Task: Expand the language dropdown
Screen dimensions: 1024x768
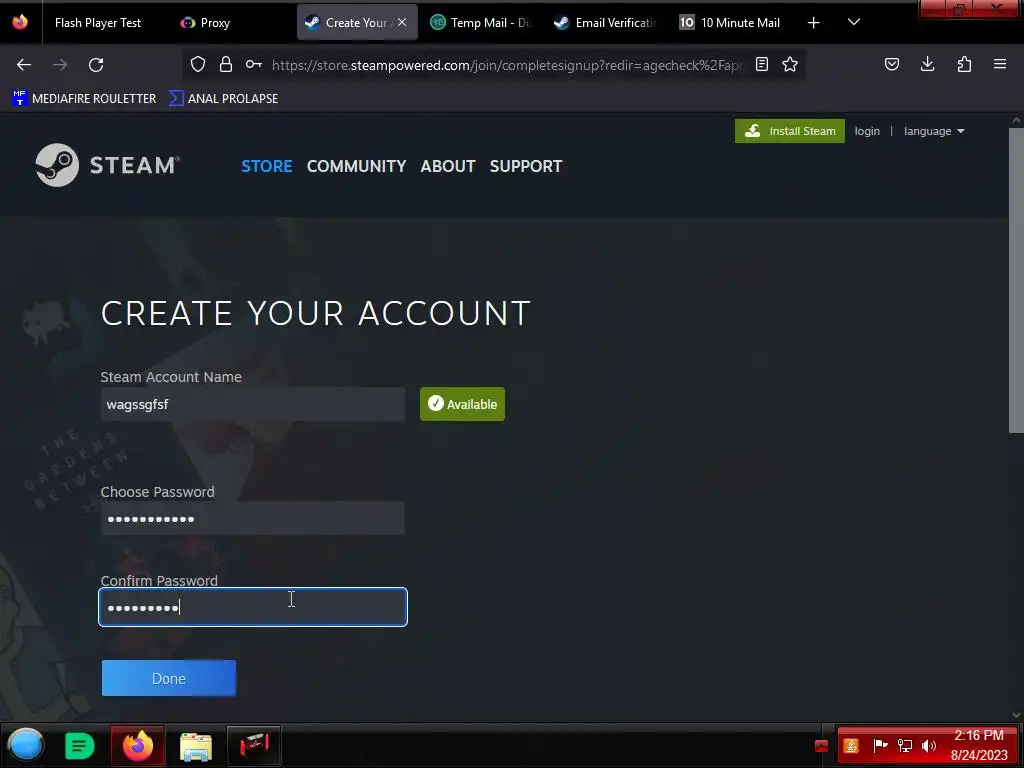Action: (934, 131)
